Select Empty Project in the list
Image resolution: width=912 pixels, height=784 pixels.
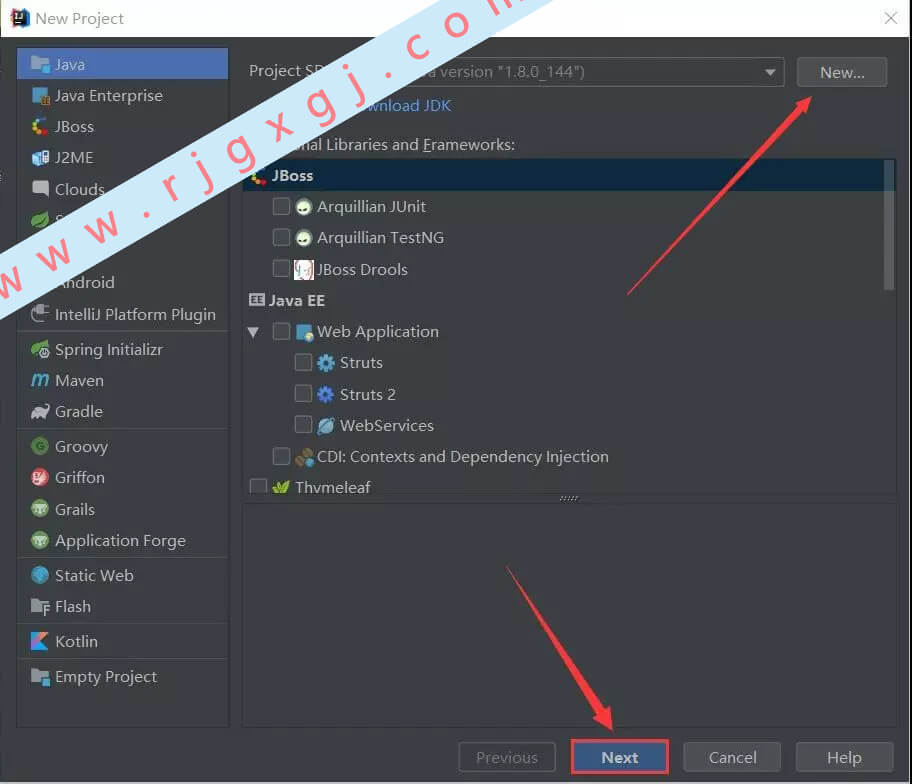tap(122, 676)
